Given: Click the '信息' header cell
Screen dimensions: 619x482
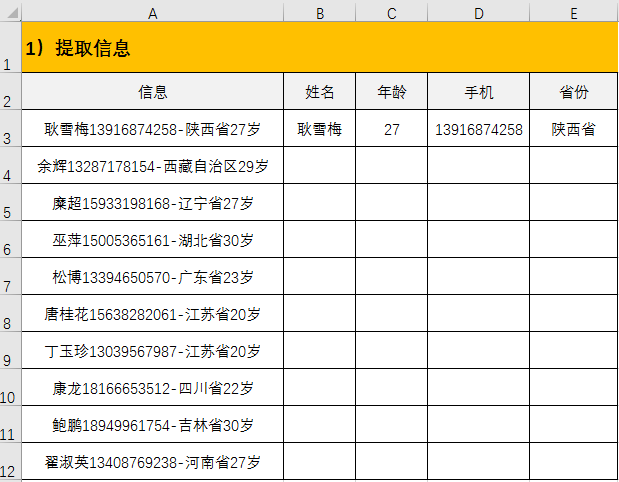Looking at the screenshot, I should tap(152, 91).
